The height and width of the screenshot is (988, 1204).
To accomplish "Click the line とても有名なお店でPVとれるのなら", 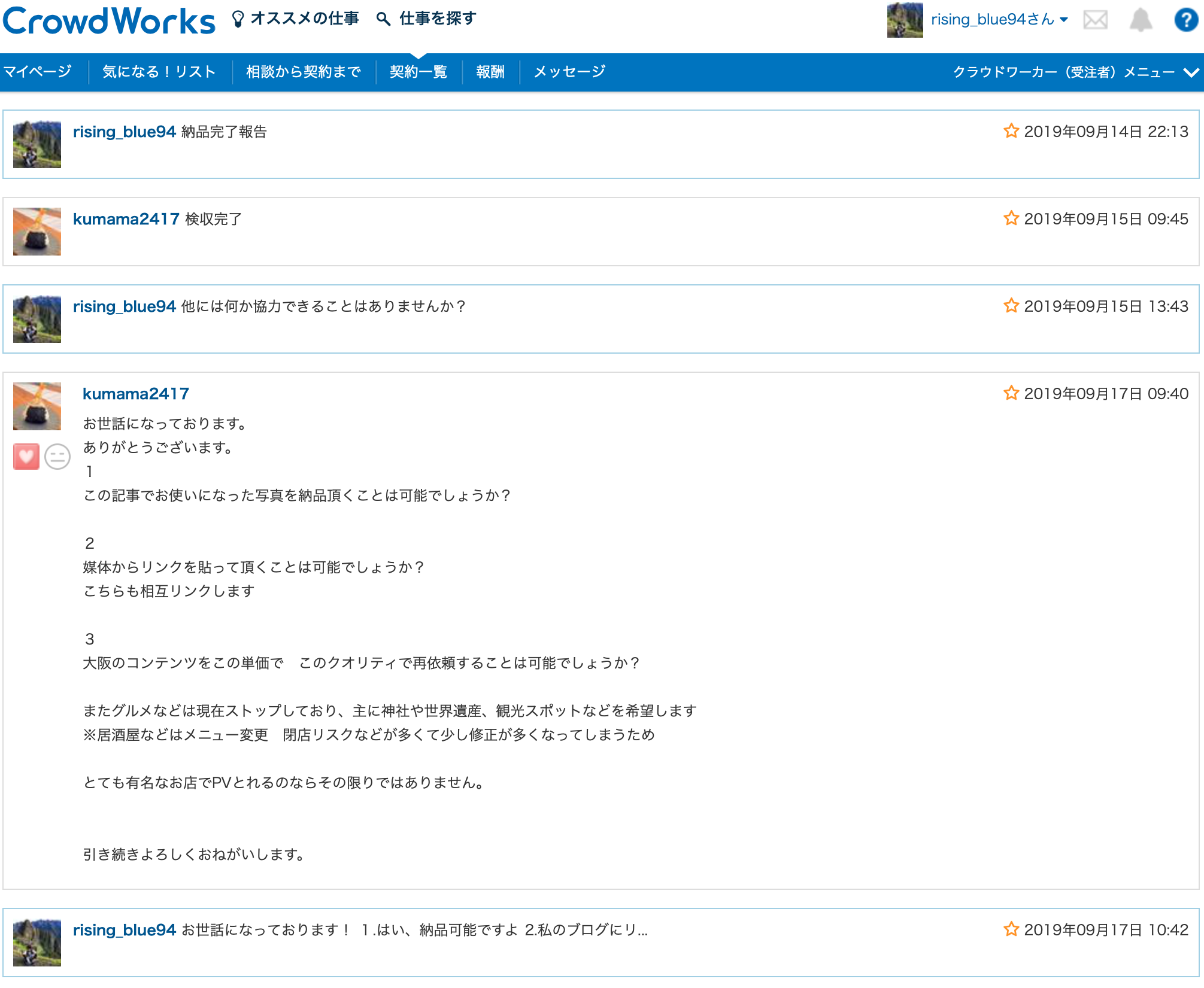I will click(285, 783).
